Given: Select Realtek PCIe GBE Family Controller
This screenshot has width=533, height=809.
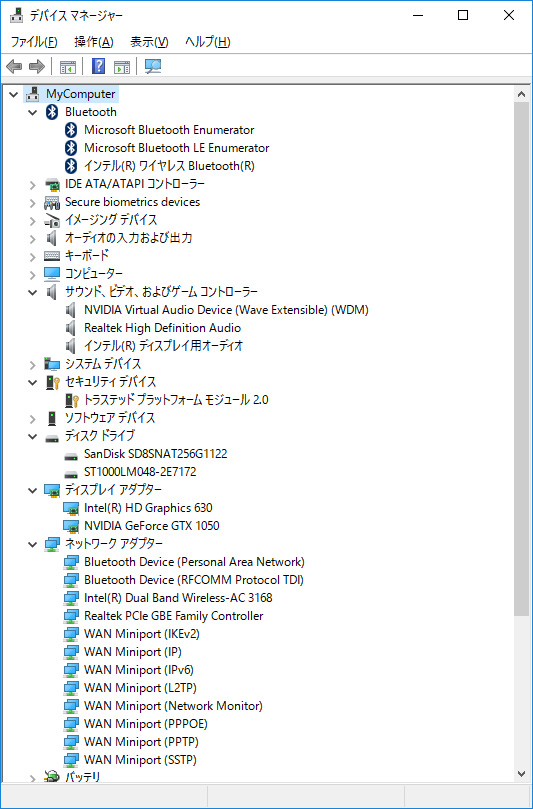Looking at the screenshot, I should 173,616.
